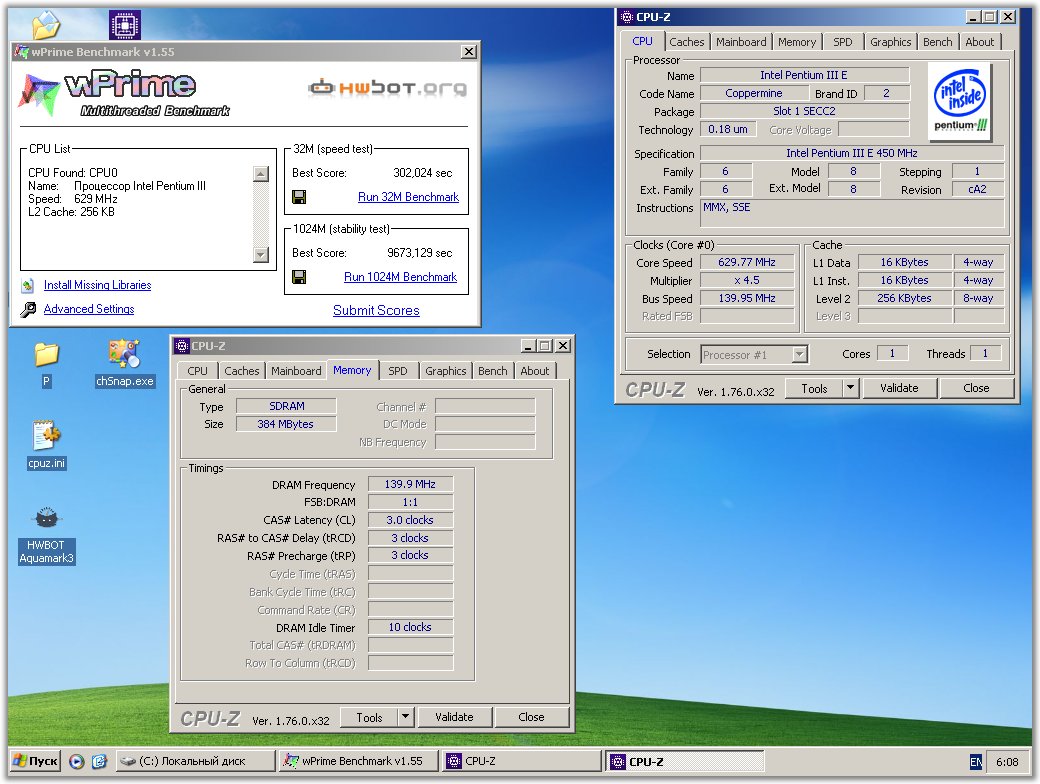This screenshot has height=784, width=1040.
Task: Switch to wPrime Benchmark v1.55 taskbar button
Action: (359, 761)
